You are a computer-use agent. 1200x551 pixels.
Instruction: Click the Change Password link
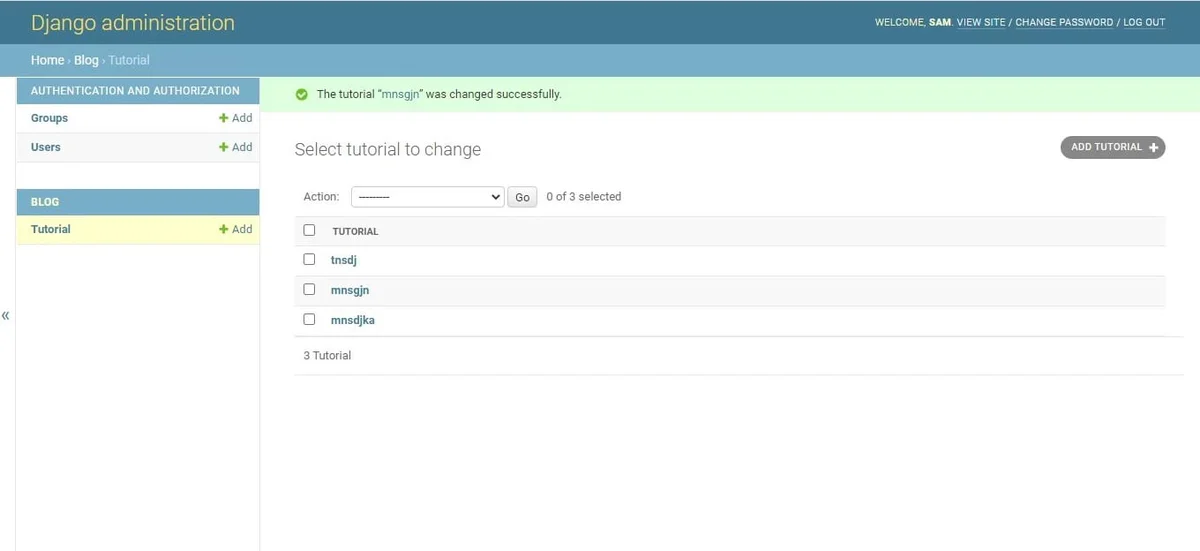coord(1064,22)
